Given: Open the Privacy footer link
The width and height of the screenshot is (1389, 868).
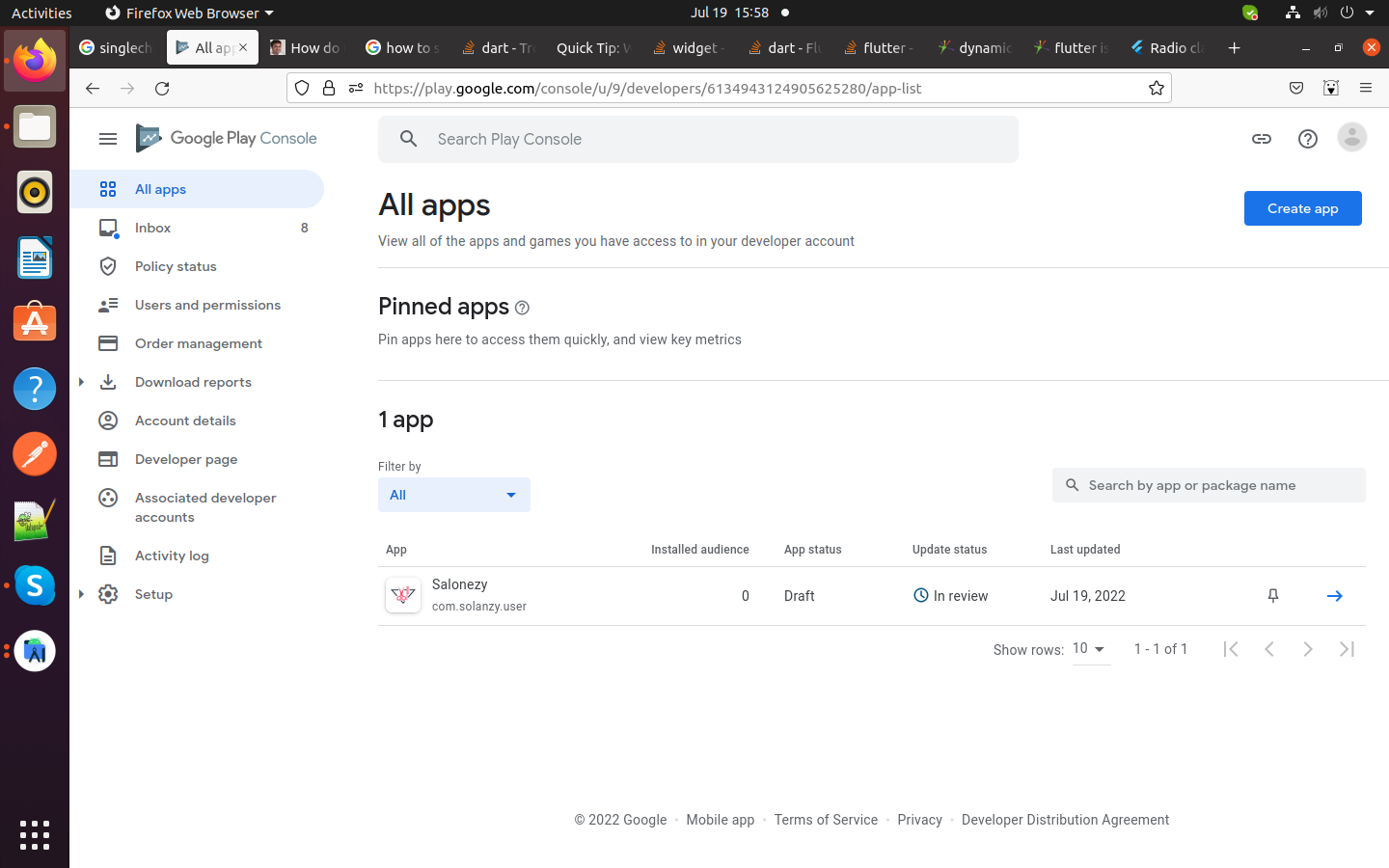Looking at the screenshot, I should [919, 820].
